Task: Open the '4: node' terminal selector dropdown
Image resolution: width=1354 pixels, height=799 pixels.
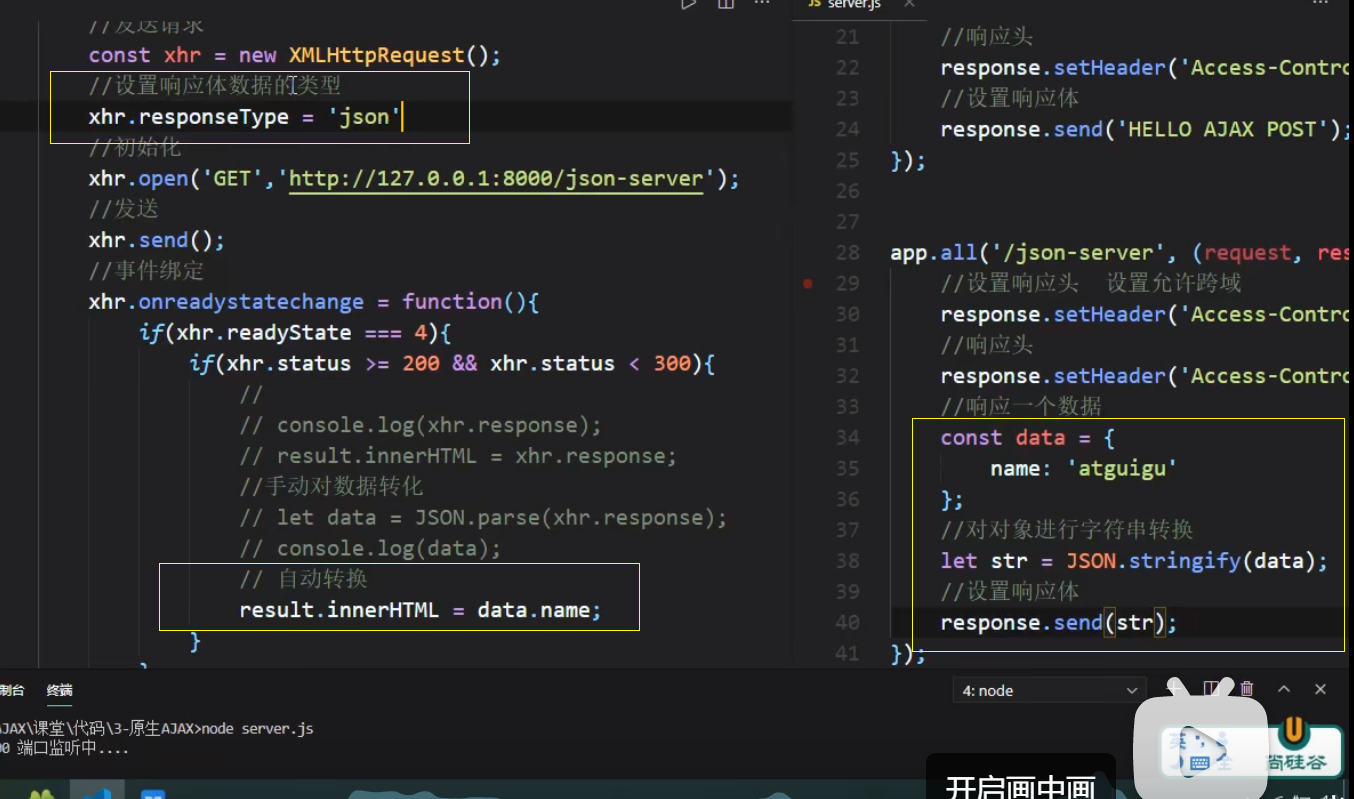Action: [x=1050, y=690]
